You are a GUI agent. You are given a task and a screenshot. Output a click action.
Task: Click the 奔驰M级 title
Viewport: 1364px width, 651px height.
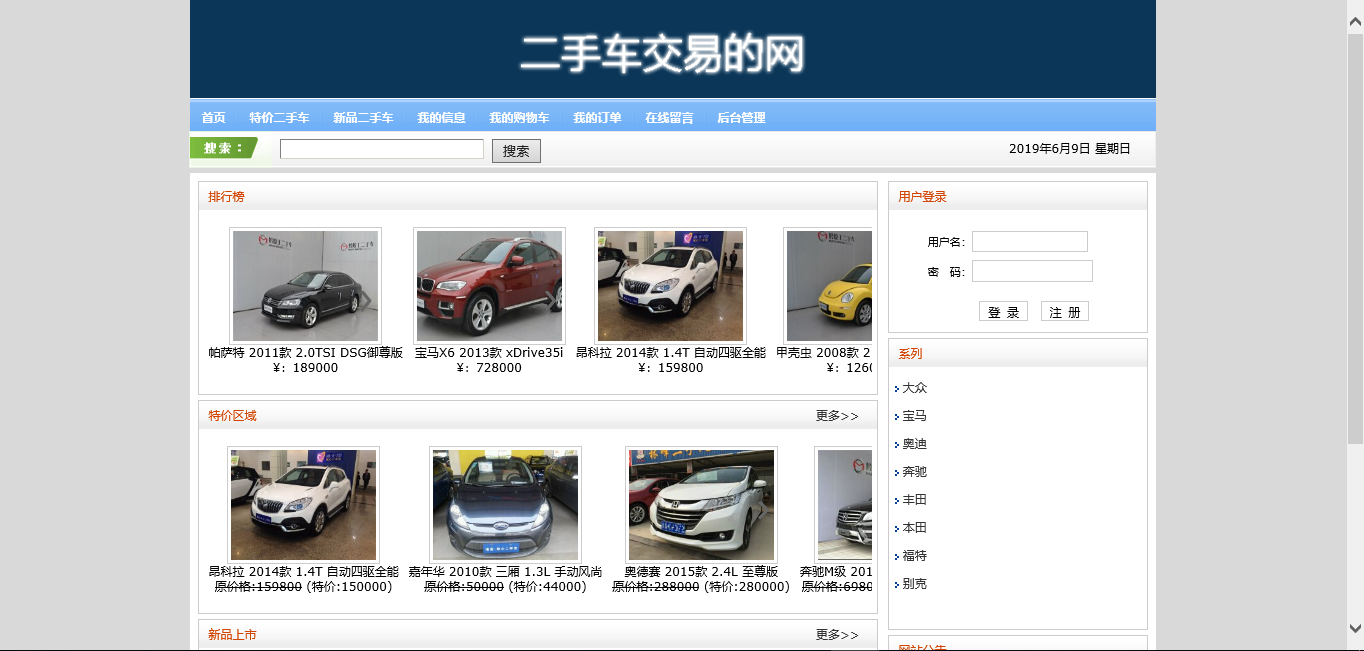point(836,572)
